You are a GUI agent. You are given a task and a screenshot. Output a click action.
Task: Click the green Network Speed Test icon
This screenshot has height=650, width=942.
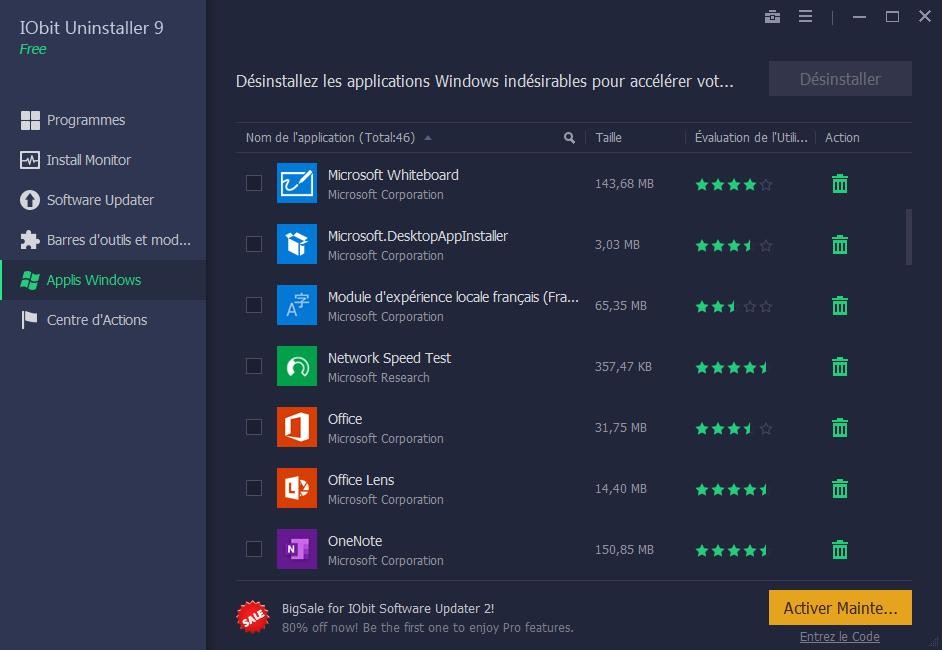(x=297, y=366)
